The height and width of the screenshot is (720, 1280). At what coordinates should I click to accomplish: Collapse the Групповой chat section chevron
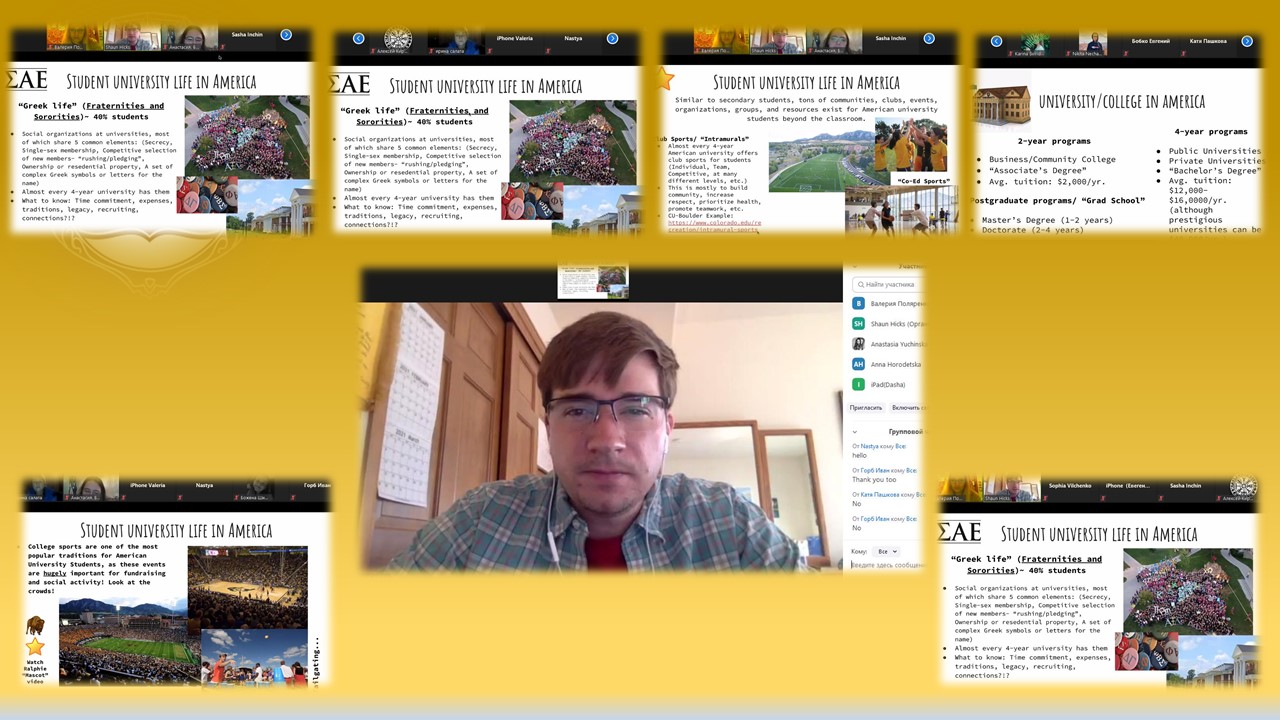pos(855,432)
